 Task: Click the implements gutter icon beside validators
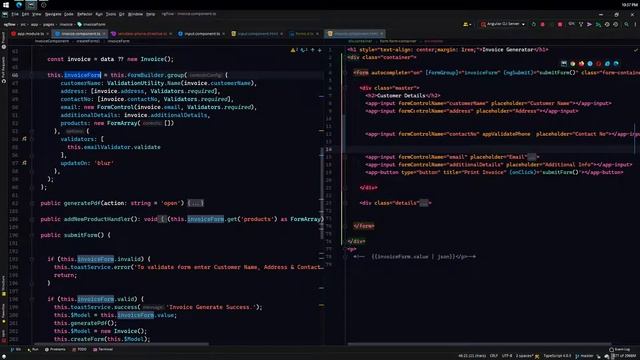tap(24, 139)
